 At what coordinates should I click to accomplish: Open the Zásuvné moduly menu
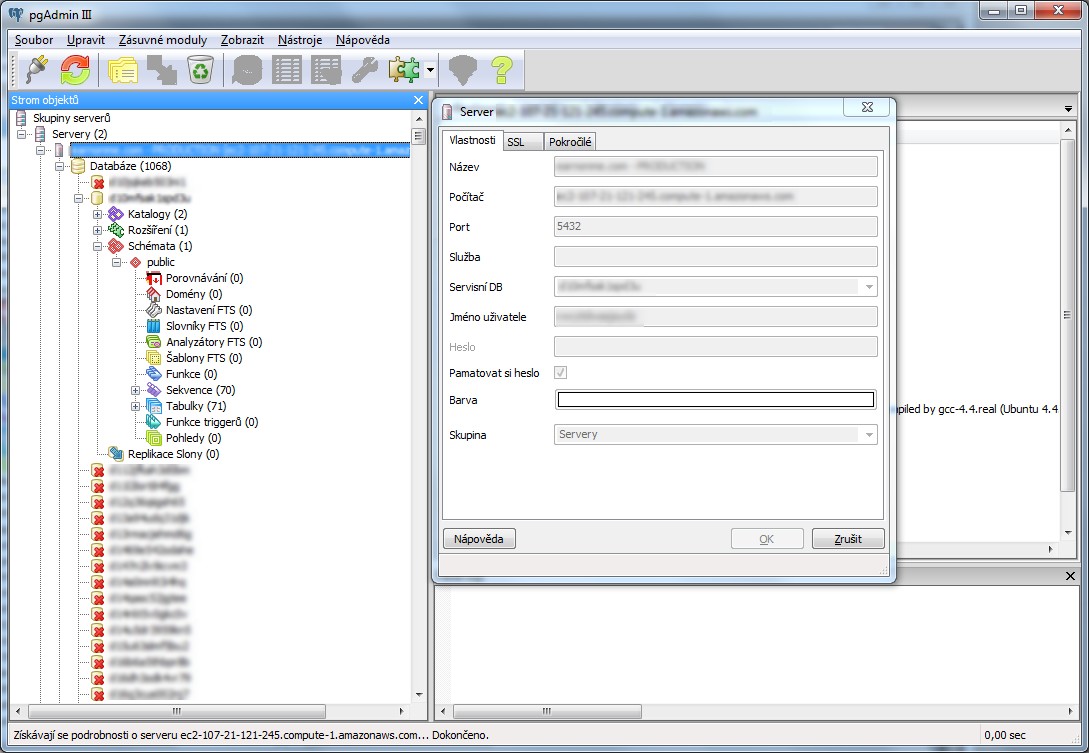pyautogui.click(x=163, y=40)
